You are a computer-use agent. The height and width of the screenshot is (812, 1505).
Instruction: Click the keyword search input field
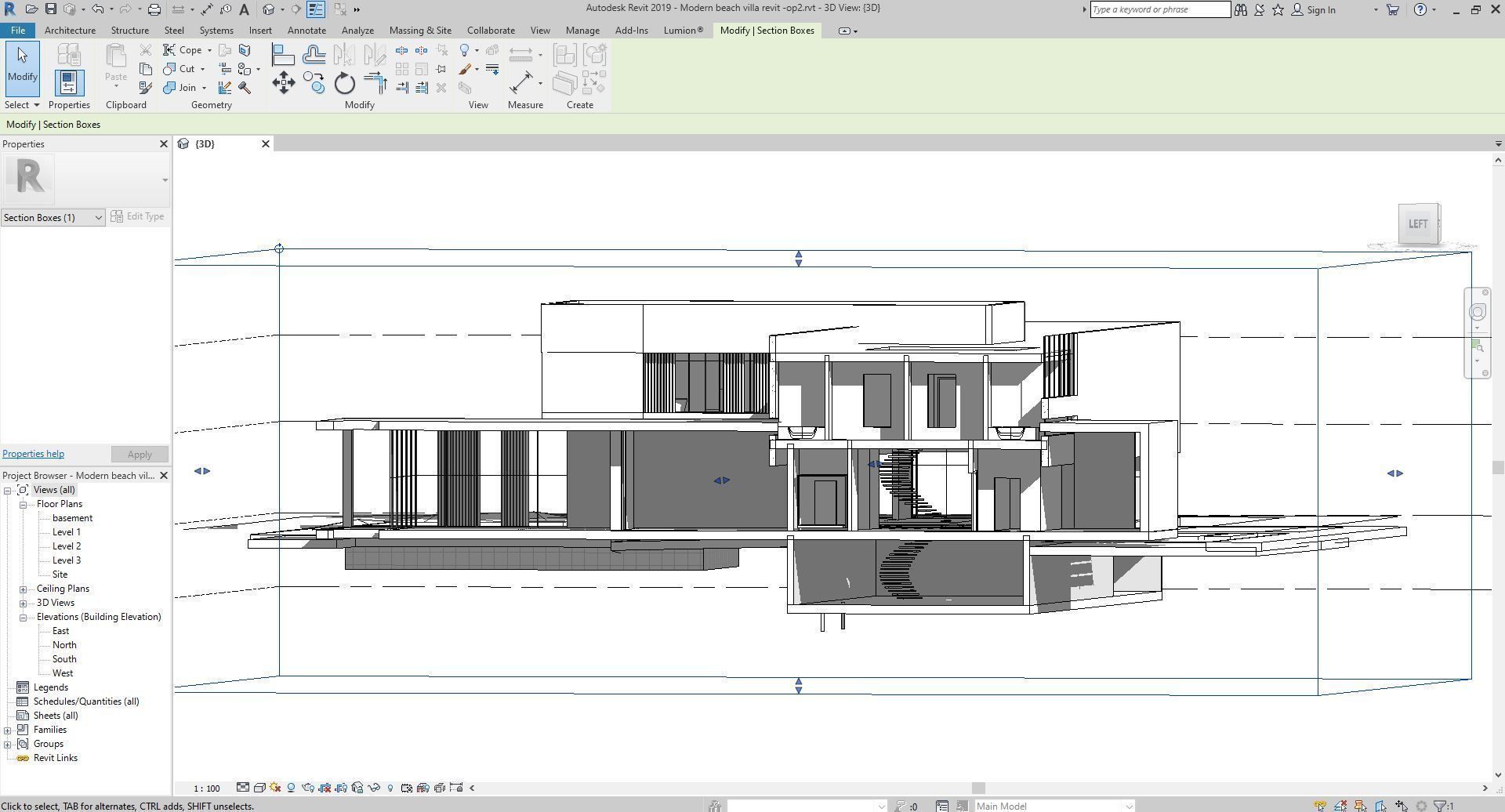(1160, 9)
